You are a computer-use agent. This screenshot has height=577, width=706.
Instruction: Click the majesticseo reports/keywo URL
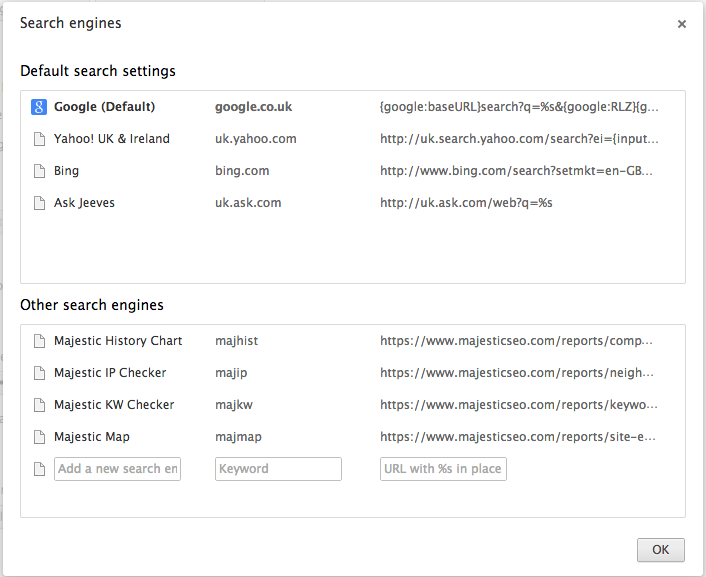(519, 404)
